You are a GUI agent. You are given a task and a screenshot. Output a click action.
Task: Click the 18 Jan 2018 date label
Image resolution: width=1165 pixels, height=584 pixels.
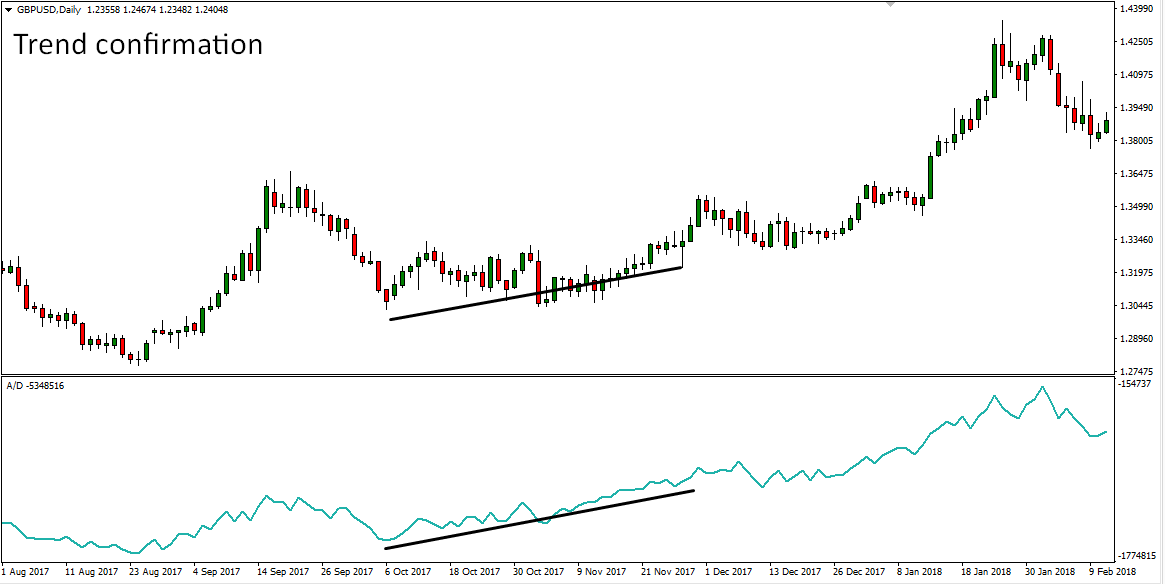pos(984,573)
